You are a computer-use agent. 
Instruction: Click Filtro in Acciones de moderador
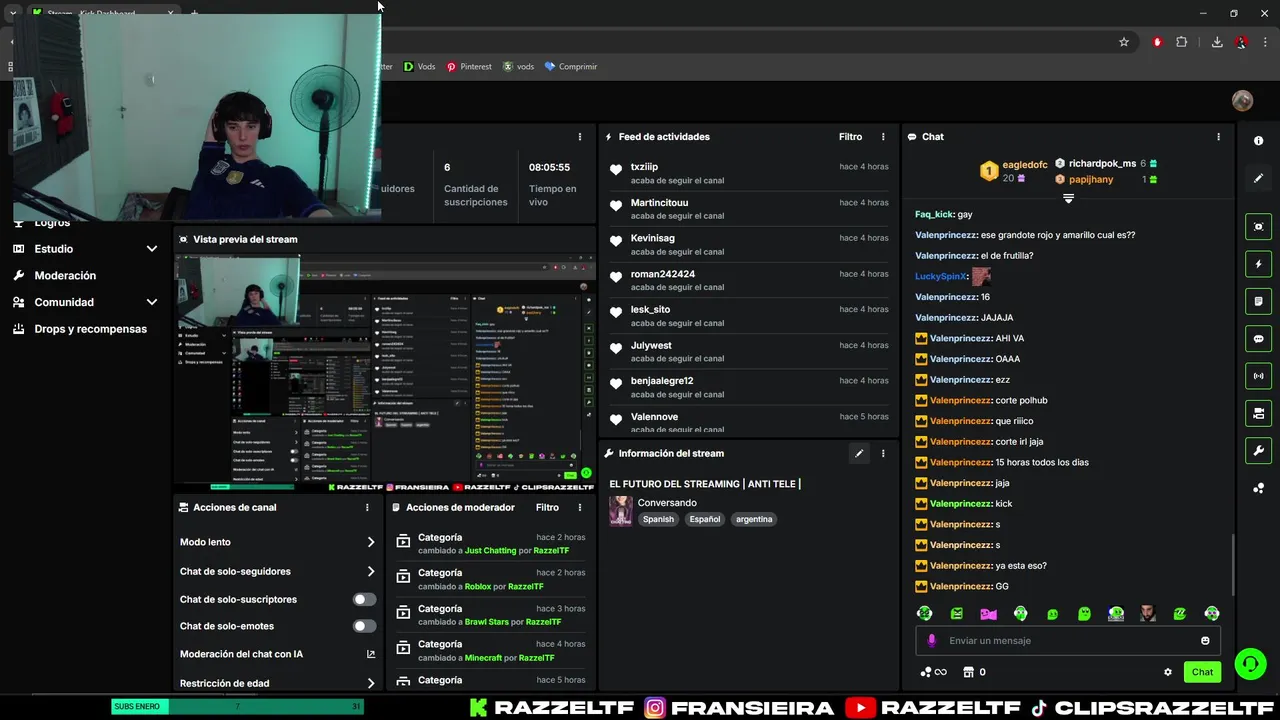coord(547,507)
